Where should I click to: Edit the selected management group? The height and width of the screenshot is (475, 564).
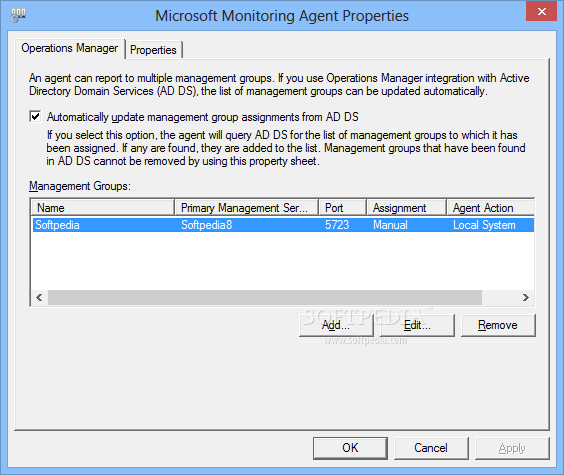pyautogui.click(x=417, y=325)
